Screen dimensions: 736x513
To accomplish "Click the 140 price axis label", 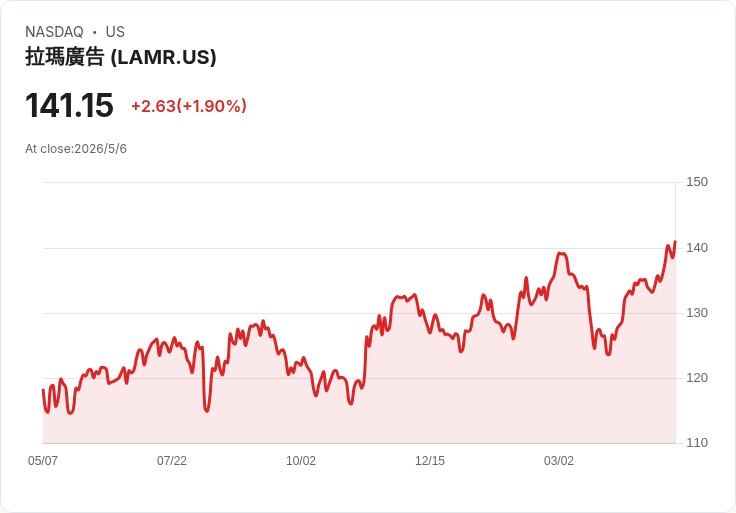I will pos(697,248).
